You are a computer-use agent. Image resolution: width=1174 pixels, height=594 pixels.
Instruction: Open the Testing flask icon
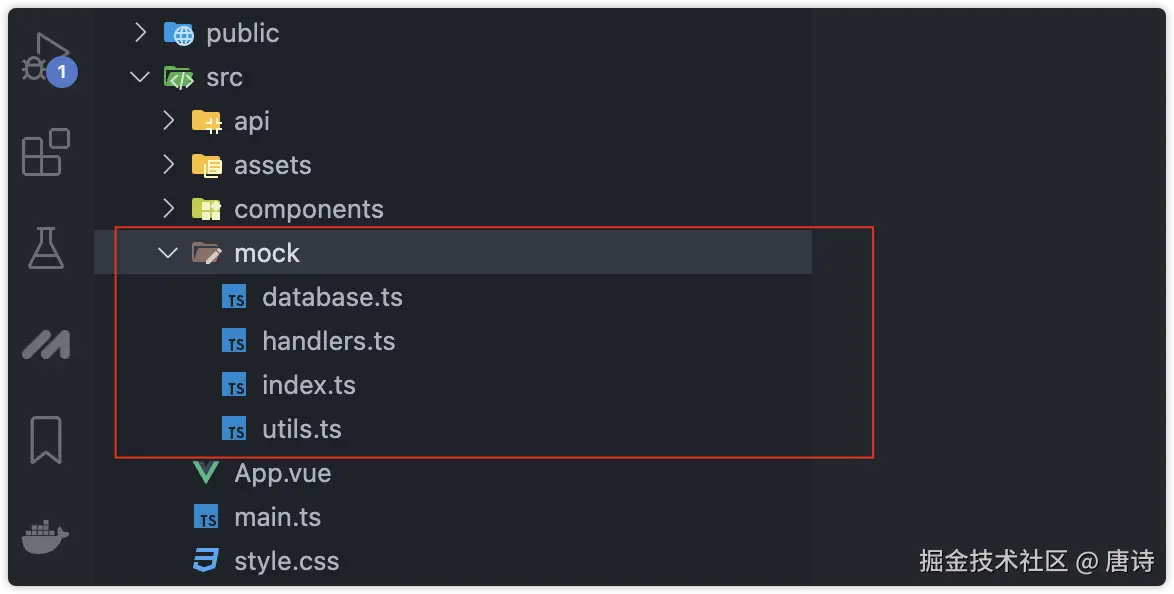[46, 247]
